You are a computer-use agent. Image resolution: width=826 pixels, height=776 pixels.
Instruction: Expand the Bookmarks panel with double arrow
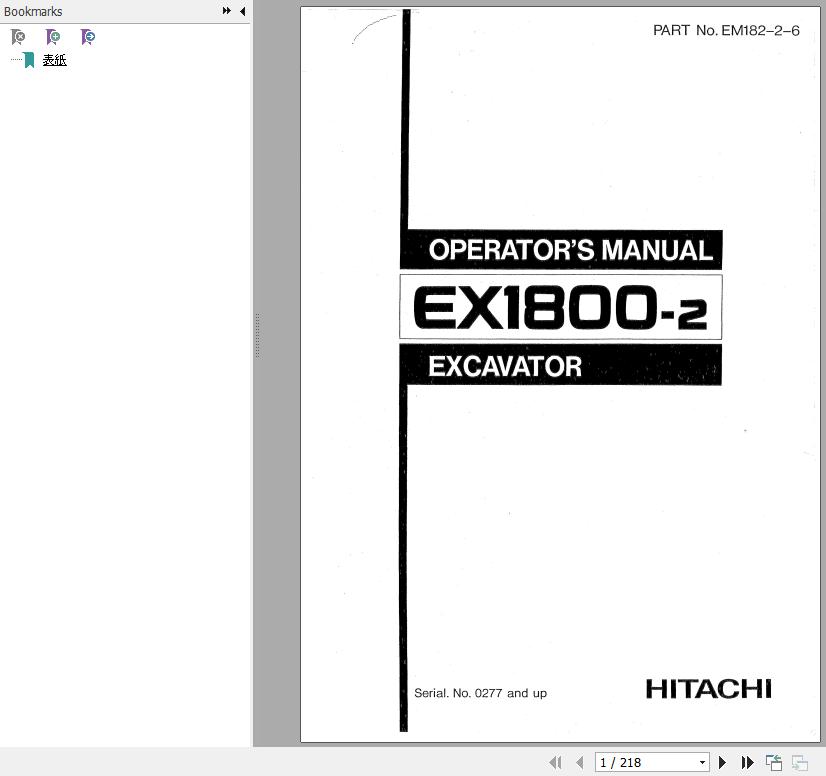(227, 11)
